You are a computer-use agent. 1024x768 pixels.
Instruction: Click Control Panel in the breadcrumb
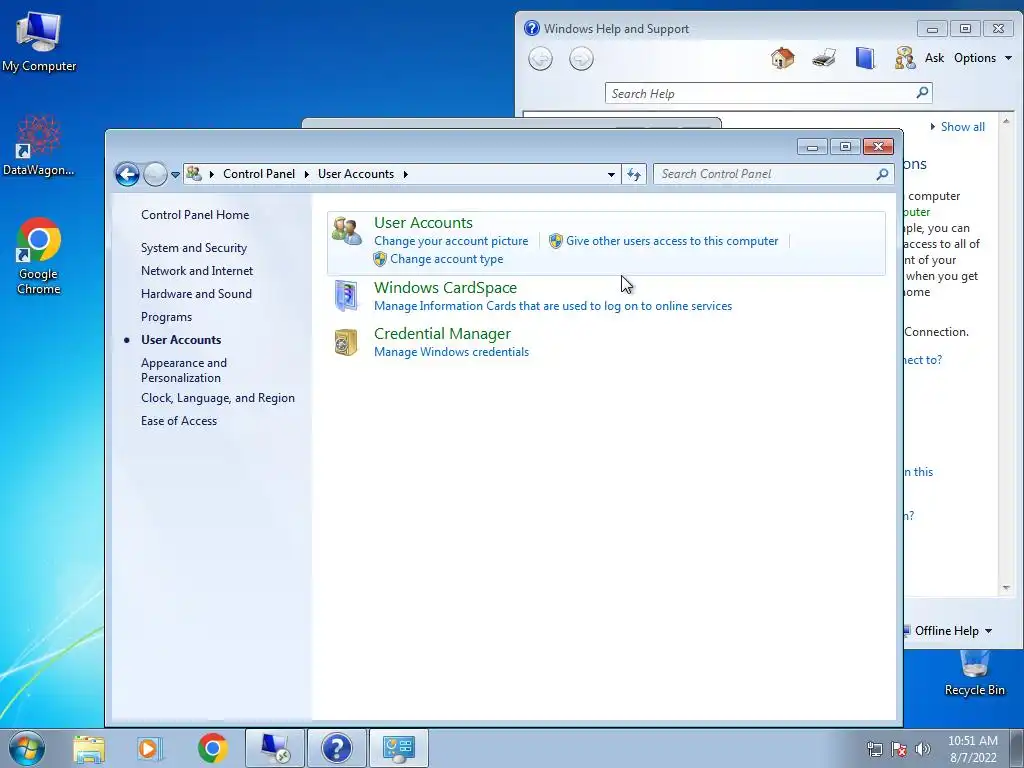(259, 174)
